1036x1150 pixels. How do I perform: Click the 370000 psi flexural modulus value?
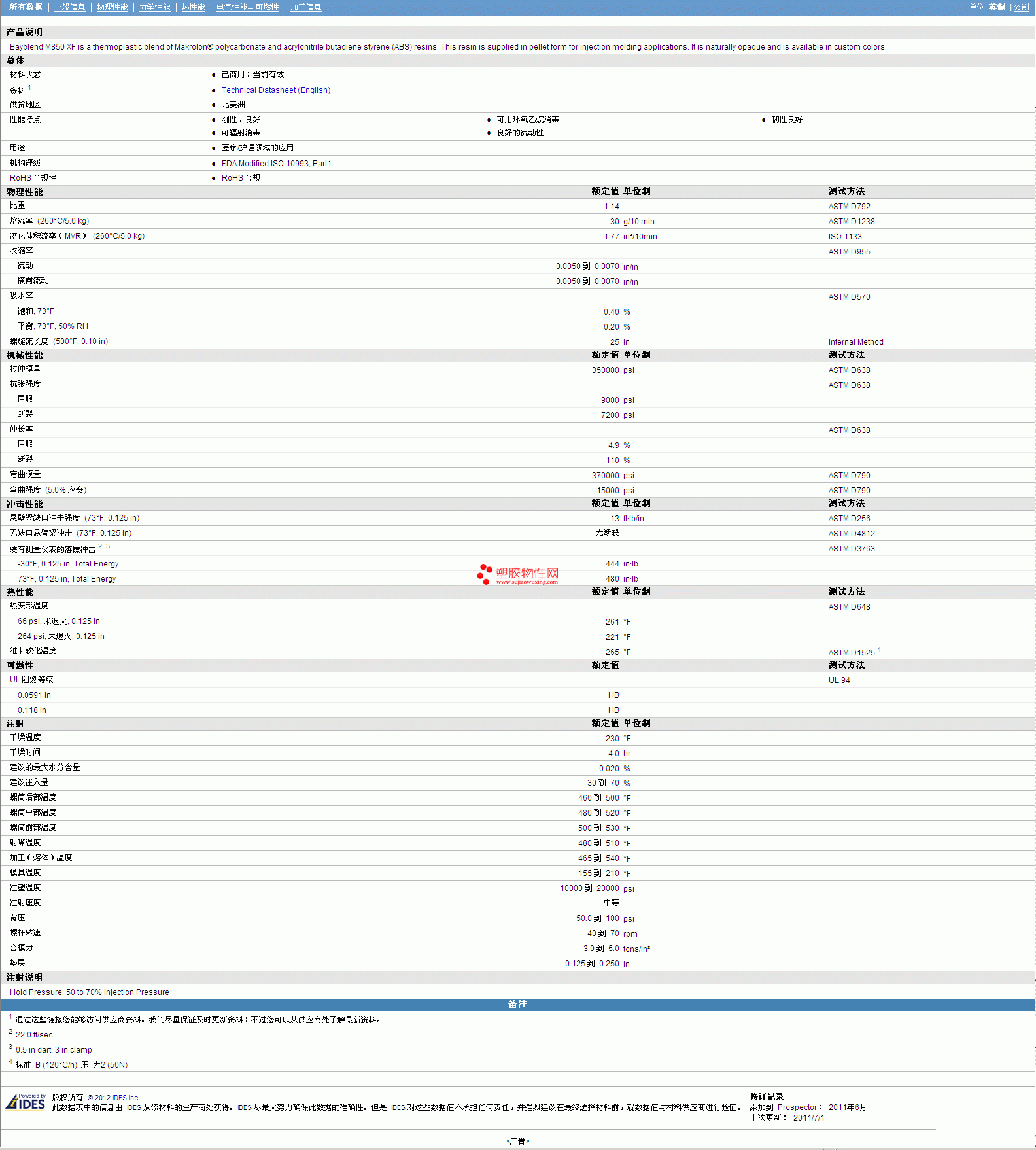click(x=613, y=476)
